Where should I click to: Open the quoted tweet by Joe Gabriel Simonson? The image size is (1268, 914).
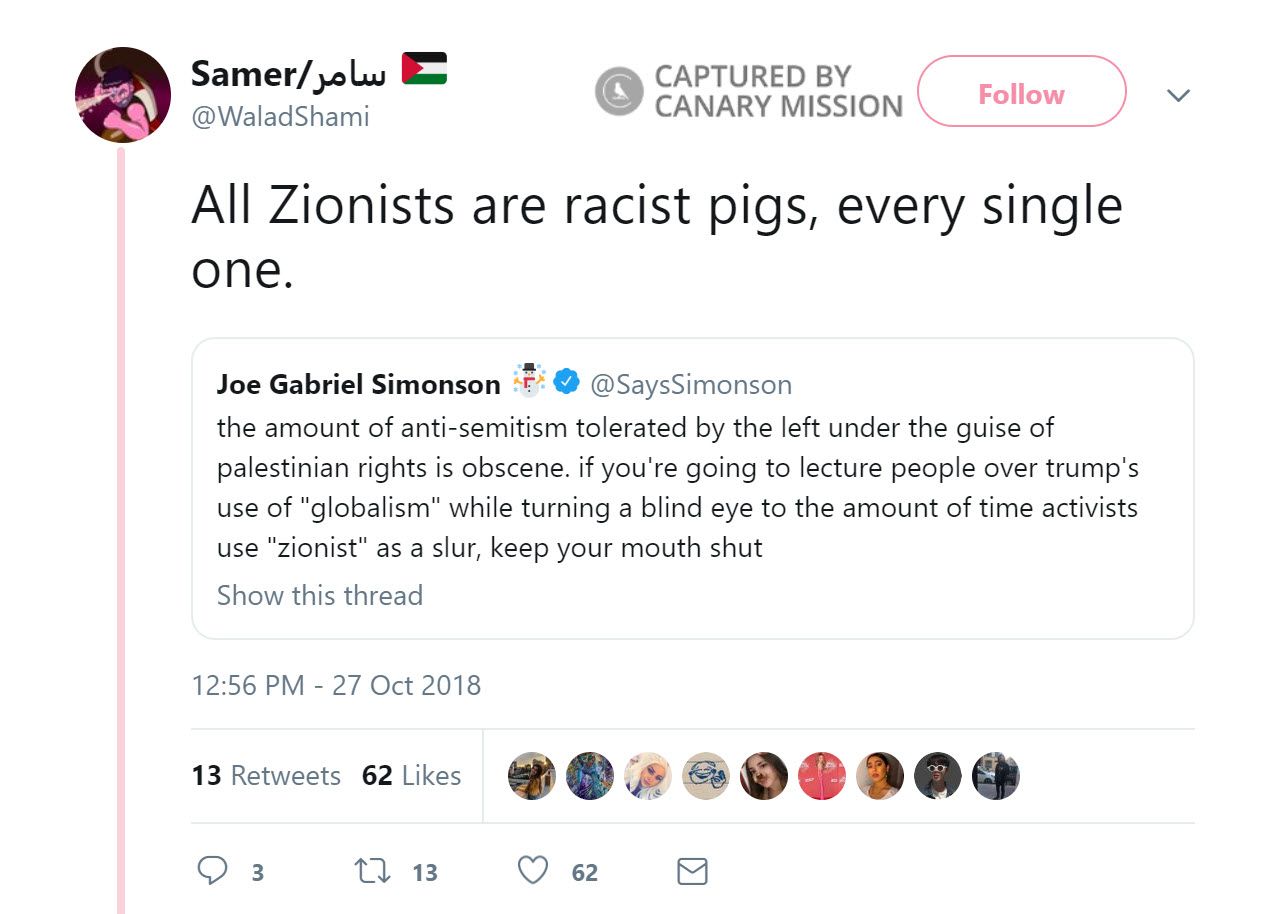coord(692,488)
